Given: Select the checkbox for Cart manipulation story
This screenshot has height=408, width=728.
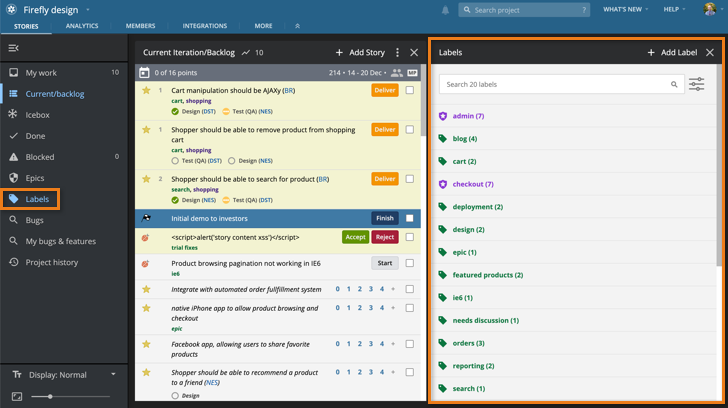Looking at the screenshot, I should tap(410, 91).
